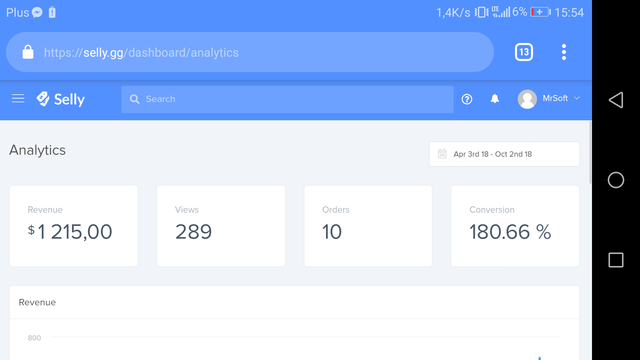640x360 pixels.
Task: Open the help question mark icon
Action: point(467,99)
